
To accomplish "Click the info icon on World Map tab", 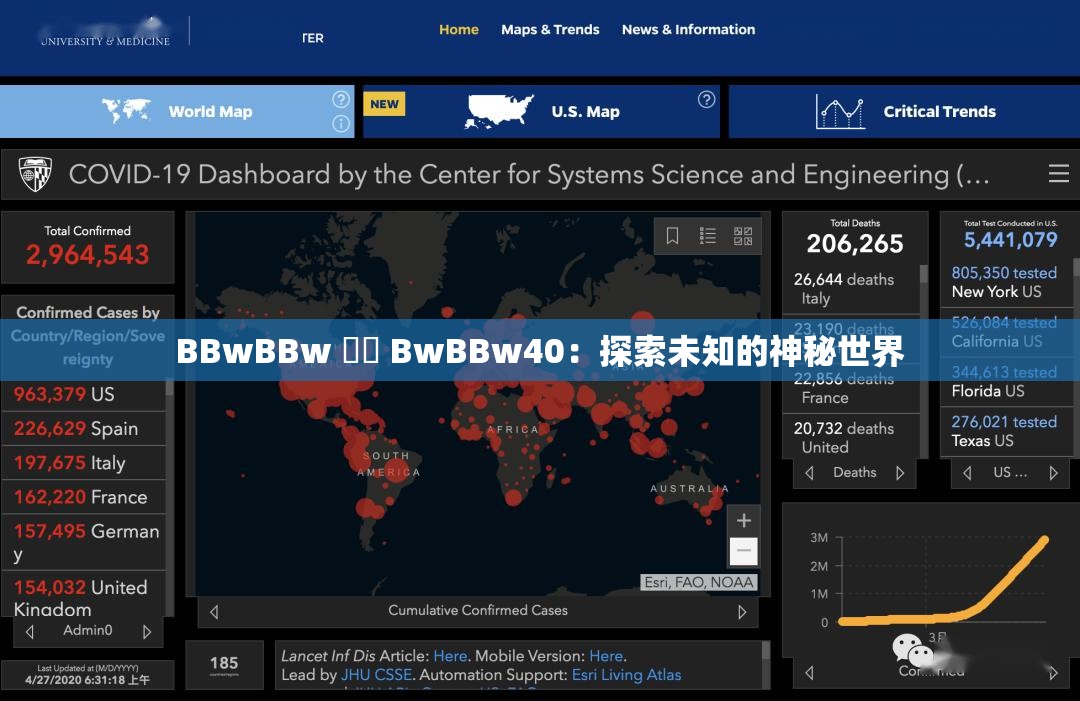I will pos(341,124).
